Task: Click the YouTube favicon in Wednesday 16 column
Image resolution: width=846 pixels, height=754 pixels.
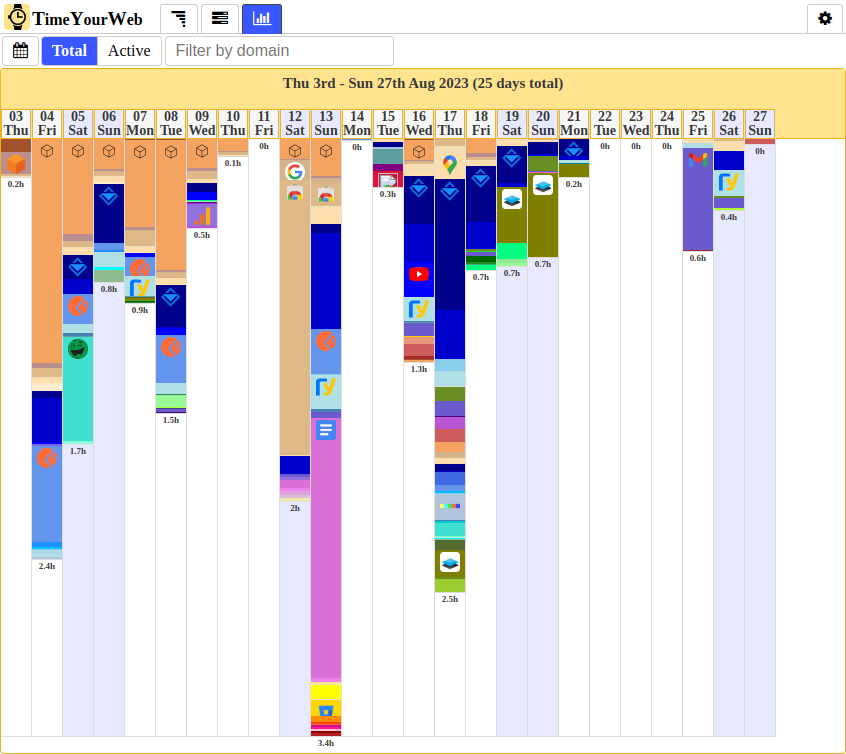Action: coord(419,274)
